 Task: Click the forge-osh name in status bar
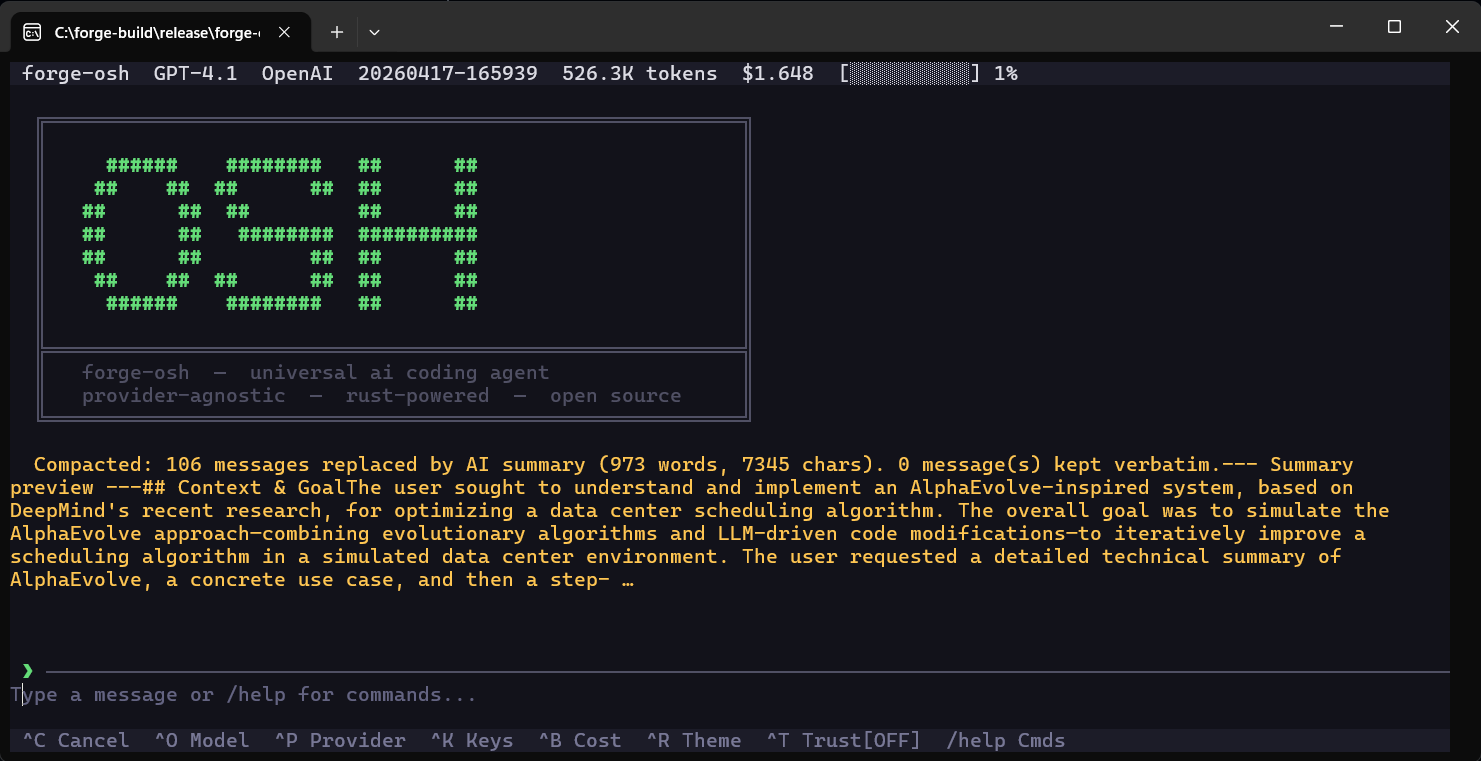(76, 73)
